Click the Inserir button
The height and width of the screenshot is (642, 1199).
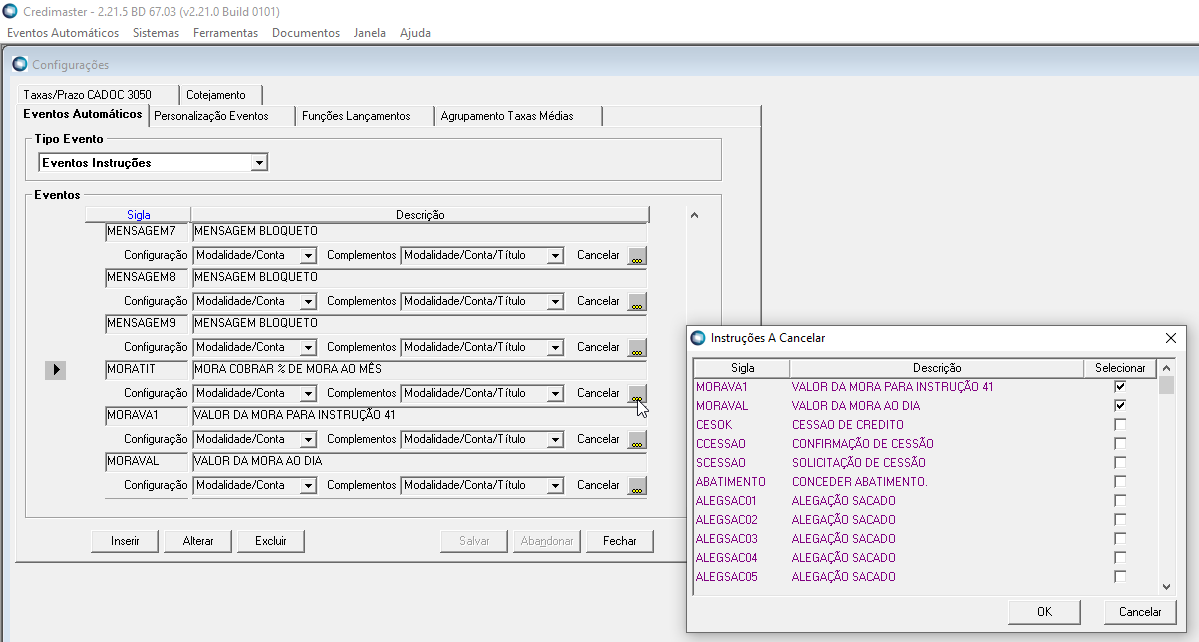125,541
